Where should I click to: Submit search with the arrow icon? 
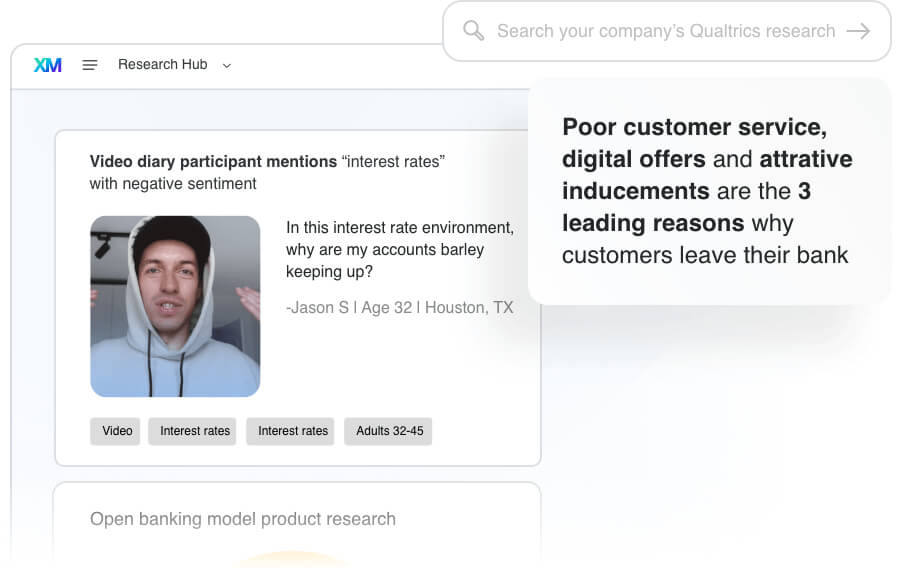858,31
